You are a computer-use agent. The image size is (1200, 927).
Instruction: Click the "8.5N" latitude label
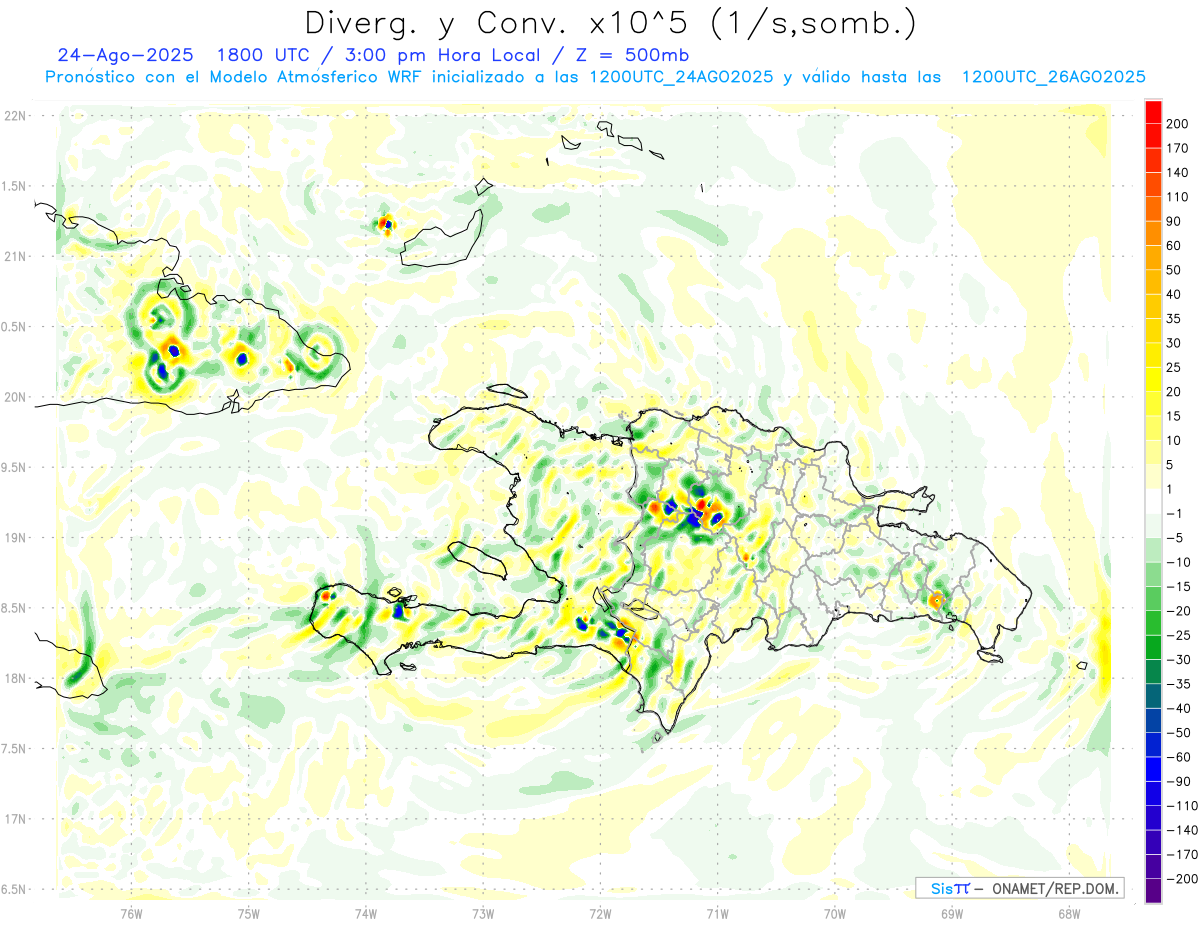pos(15,608)
